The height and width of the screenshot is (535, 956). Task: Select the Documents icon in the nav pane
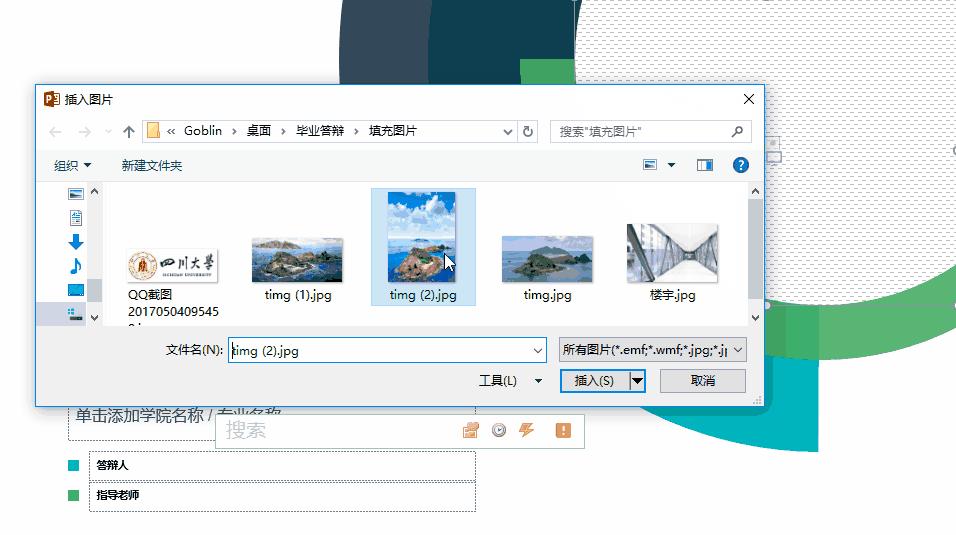[x=76, y=218]
